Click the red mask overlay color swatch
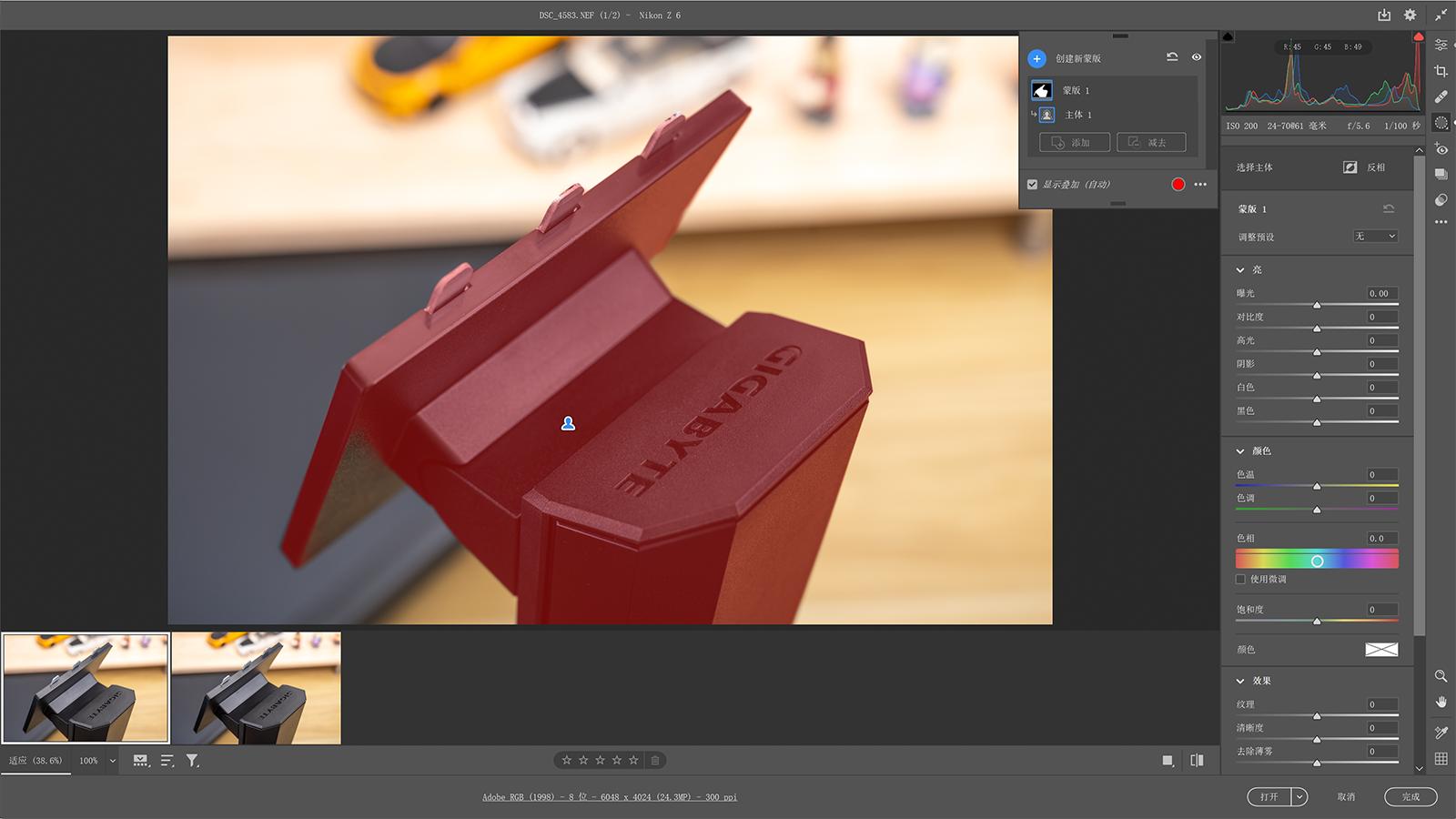Viewport: 1456px width, 819px height. click(x=1178, y=185)
